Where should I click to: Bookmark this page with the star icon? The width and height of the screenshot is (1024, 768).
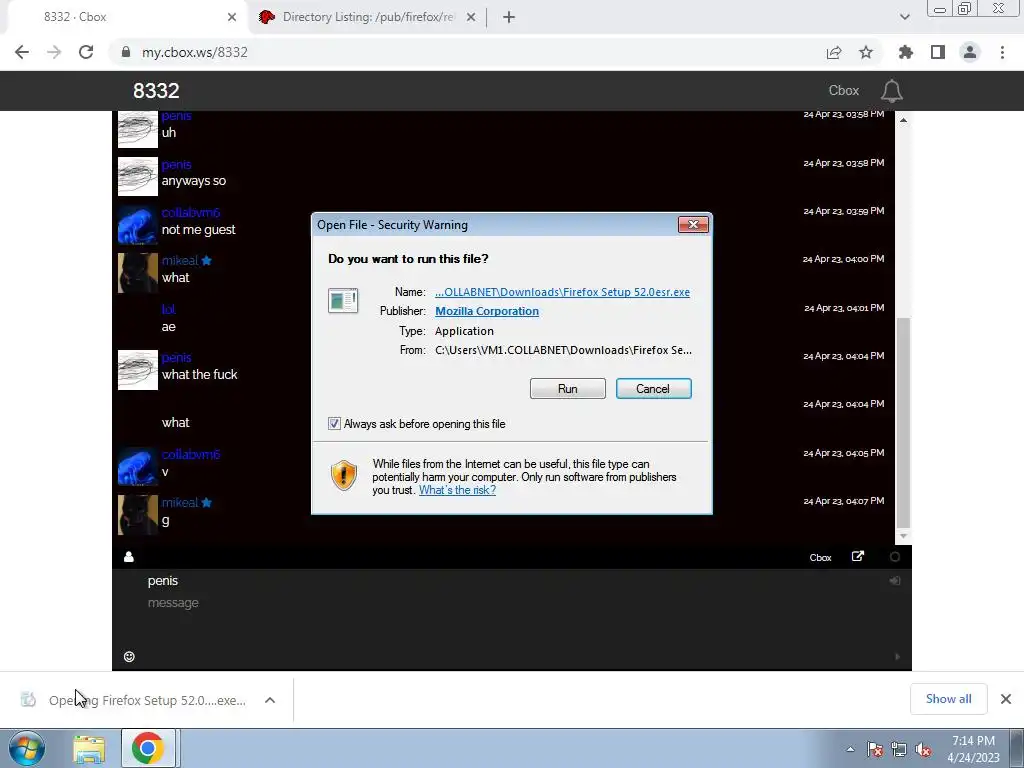tap(866, 52)
